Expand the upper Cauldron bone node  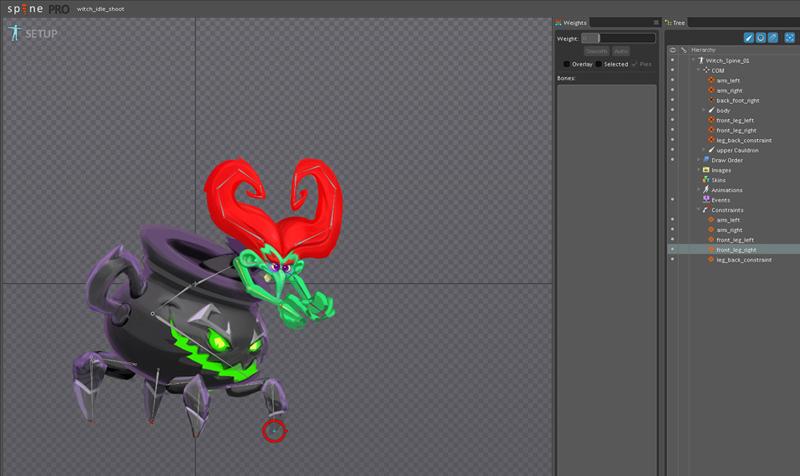[704, 150]
